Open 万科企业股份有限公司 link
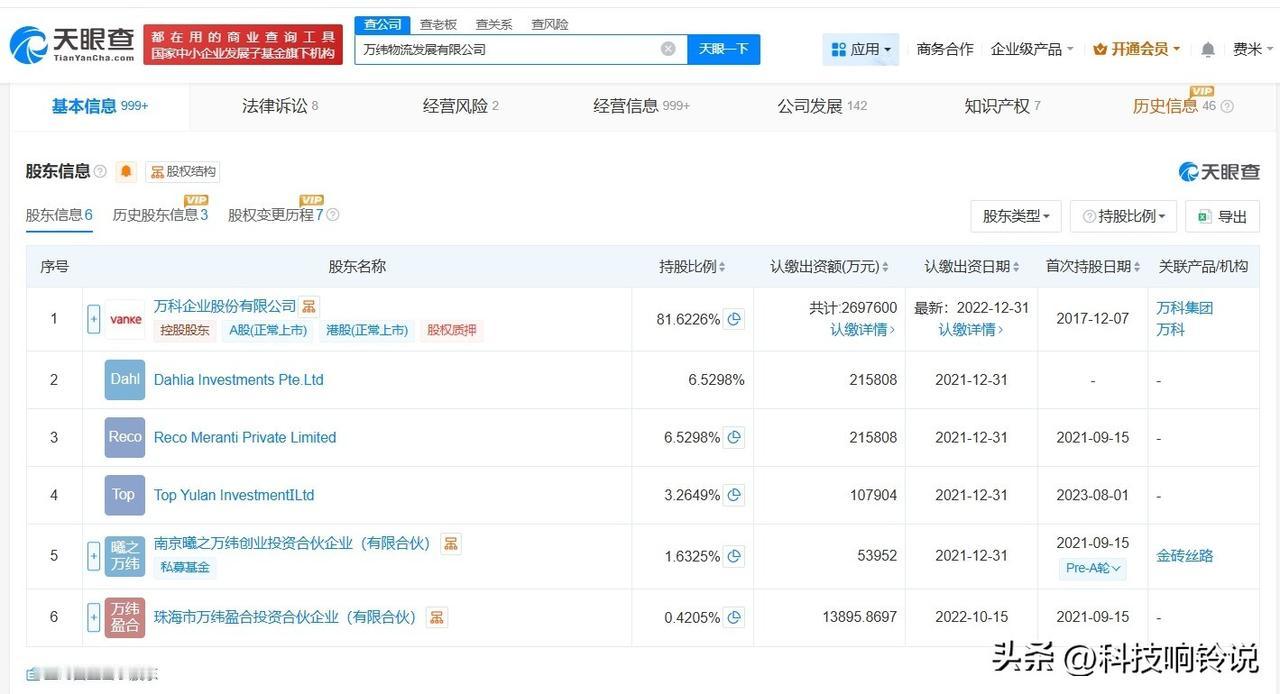Screen dimensions: 1280x694 tap(225, 306)
